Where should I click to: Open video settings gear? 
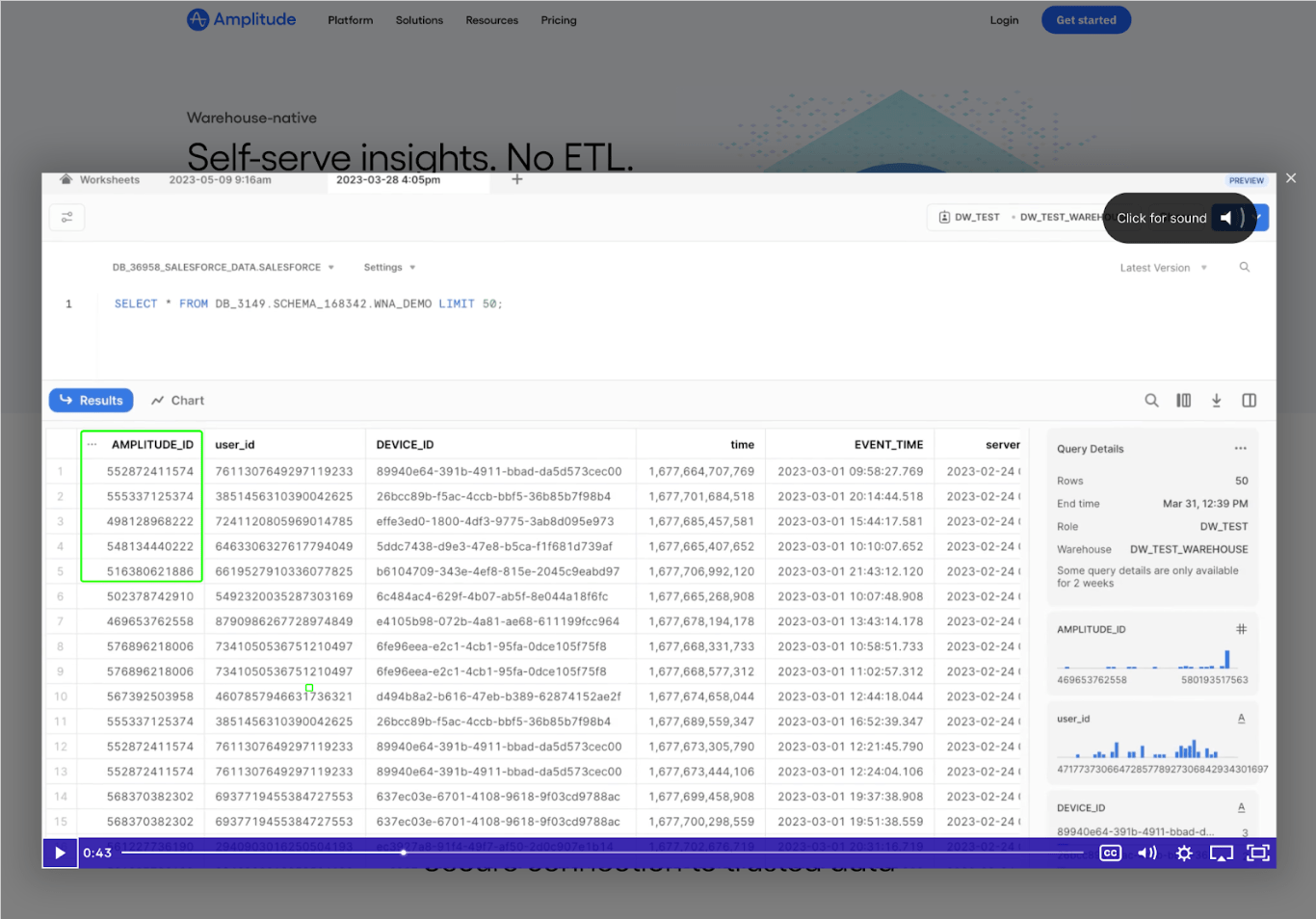1184,853
